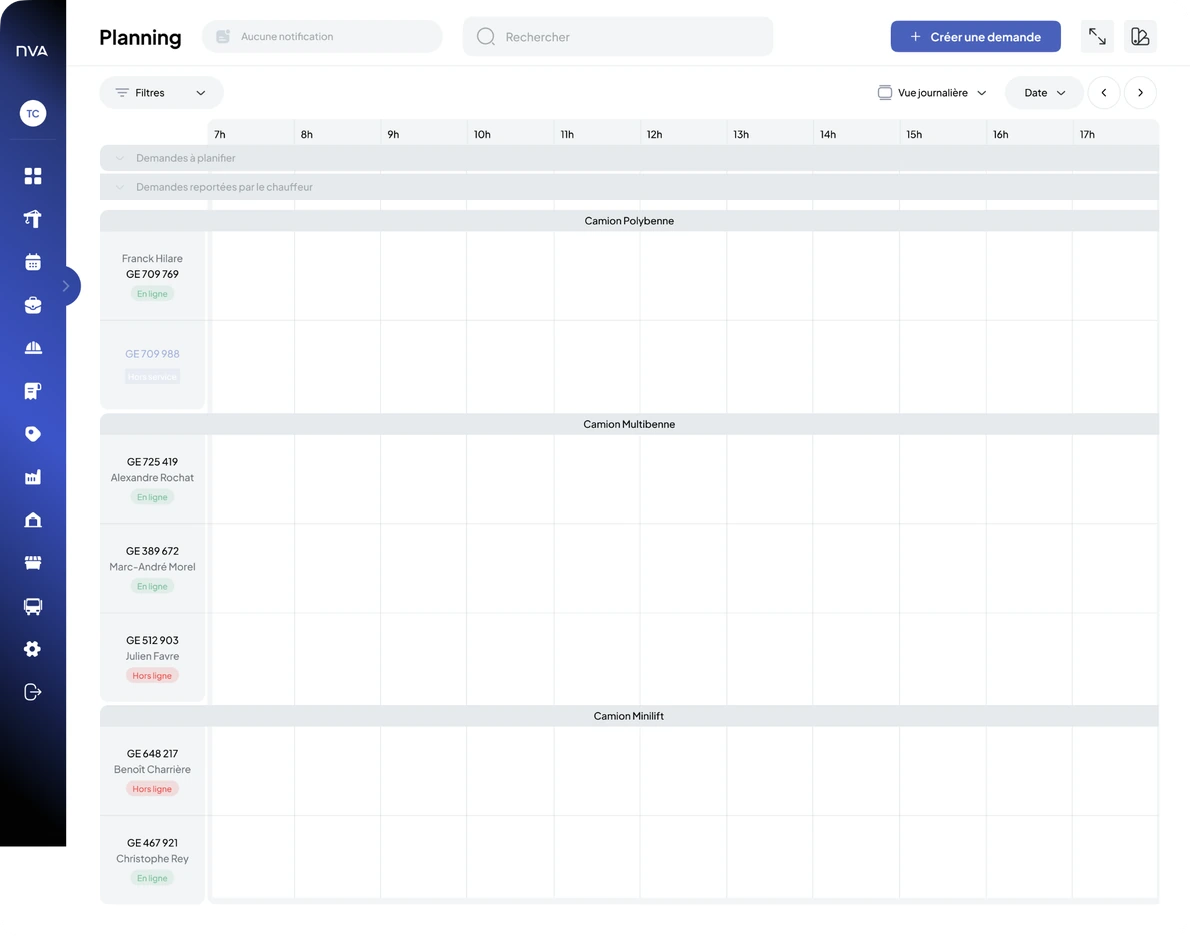This screenshot has width=1190, height=937.
Task: Open settings gear icon in sidebar
Action: [x=33, y=649]
